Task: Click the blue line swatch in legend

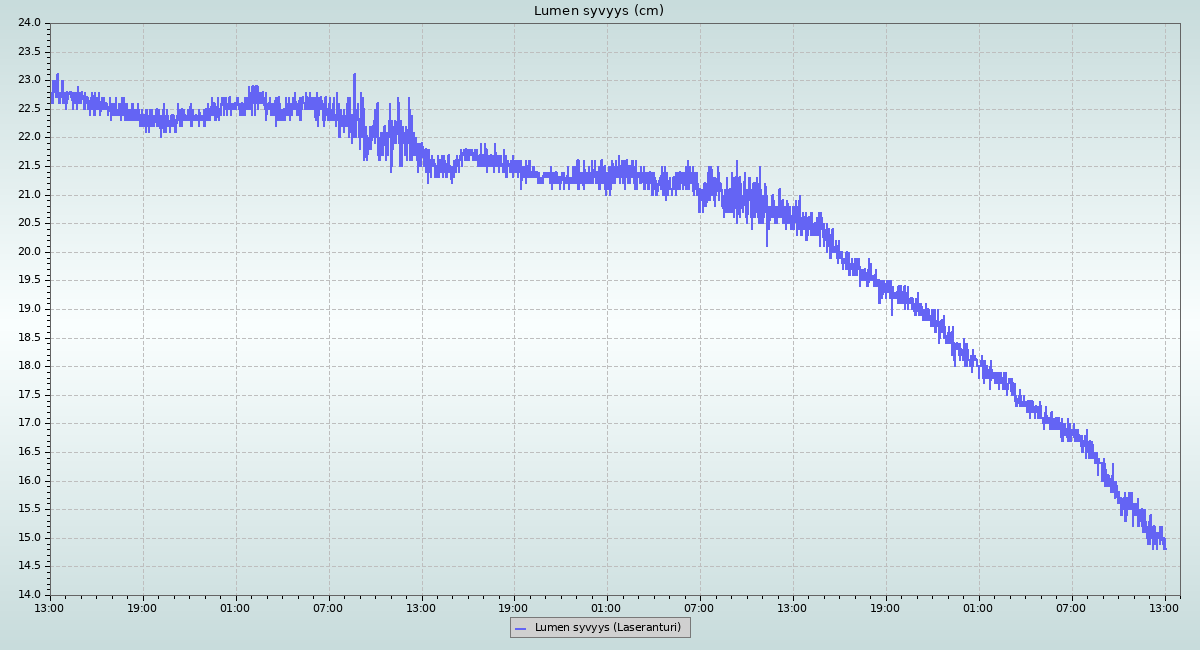Action: click(520, 628)
